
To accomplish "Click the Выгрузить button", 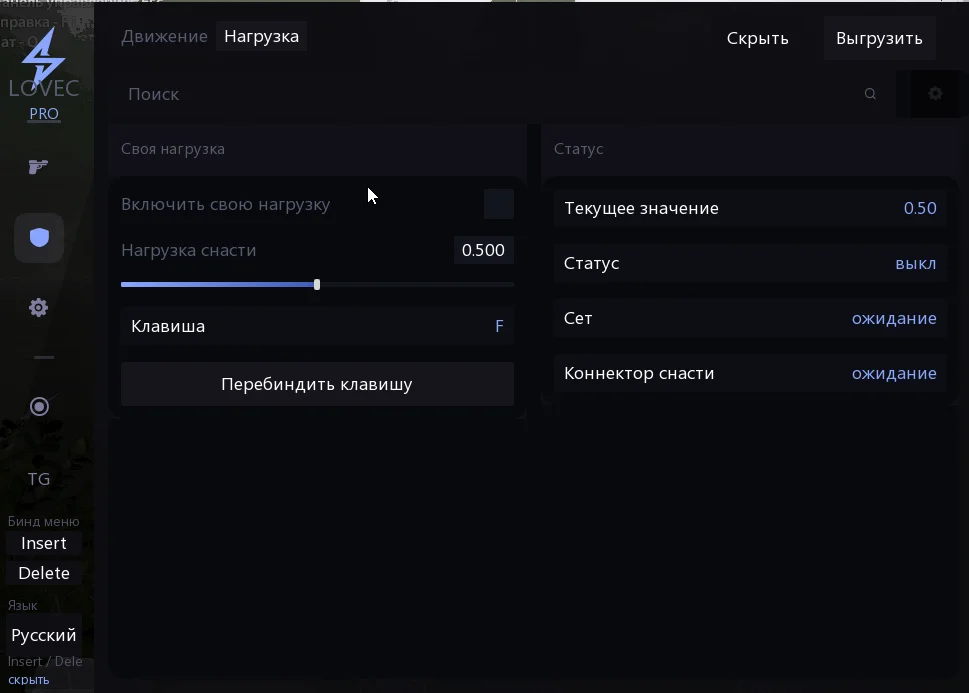I will (x=879, y=38).
